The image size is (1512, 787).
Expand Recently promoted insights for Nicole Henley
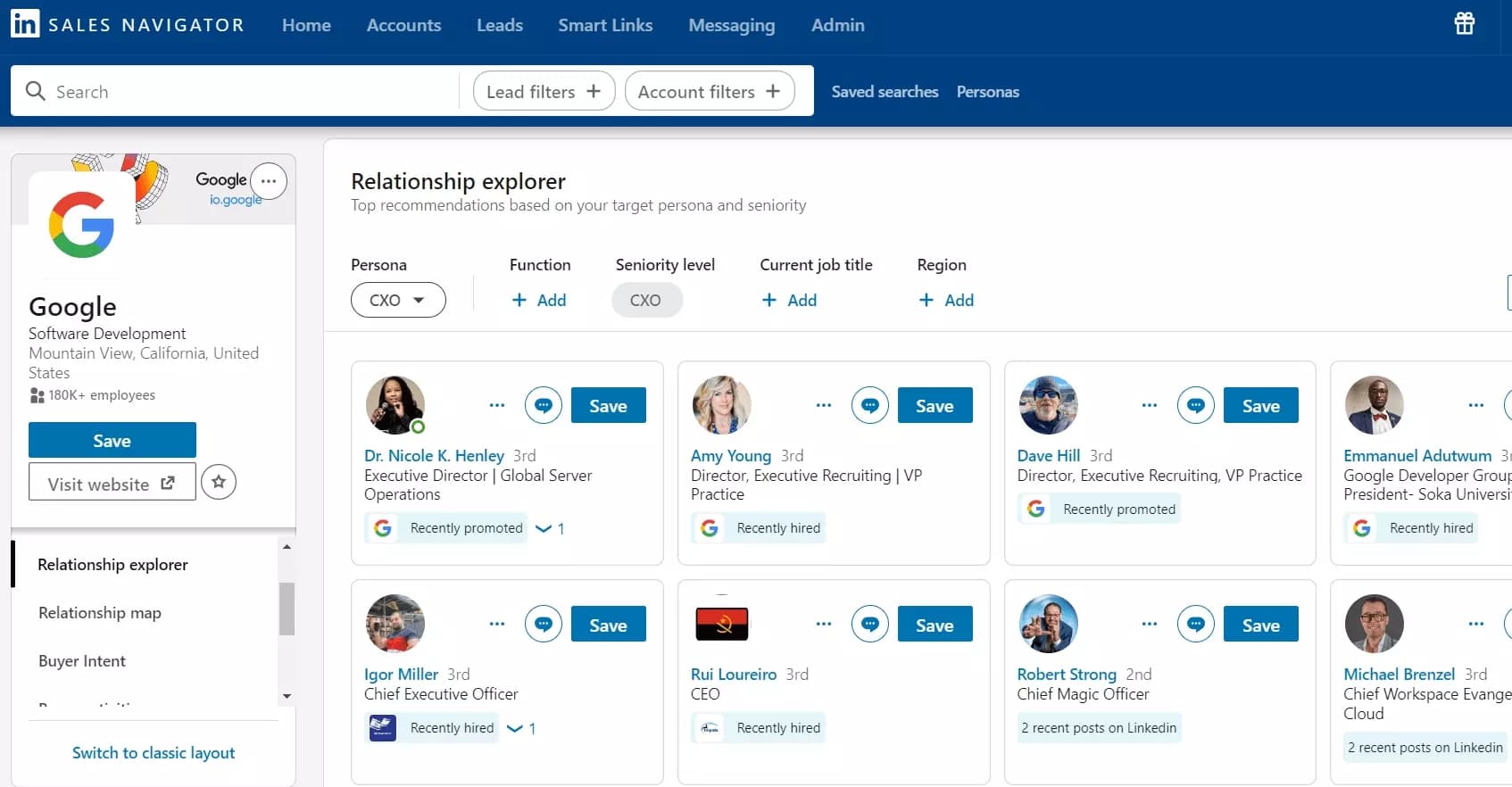coord(548,528)
